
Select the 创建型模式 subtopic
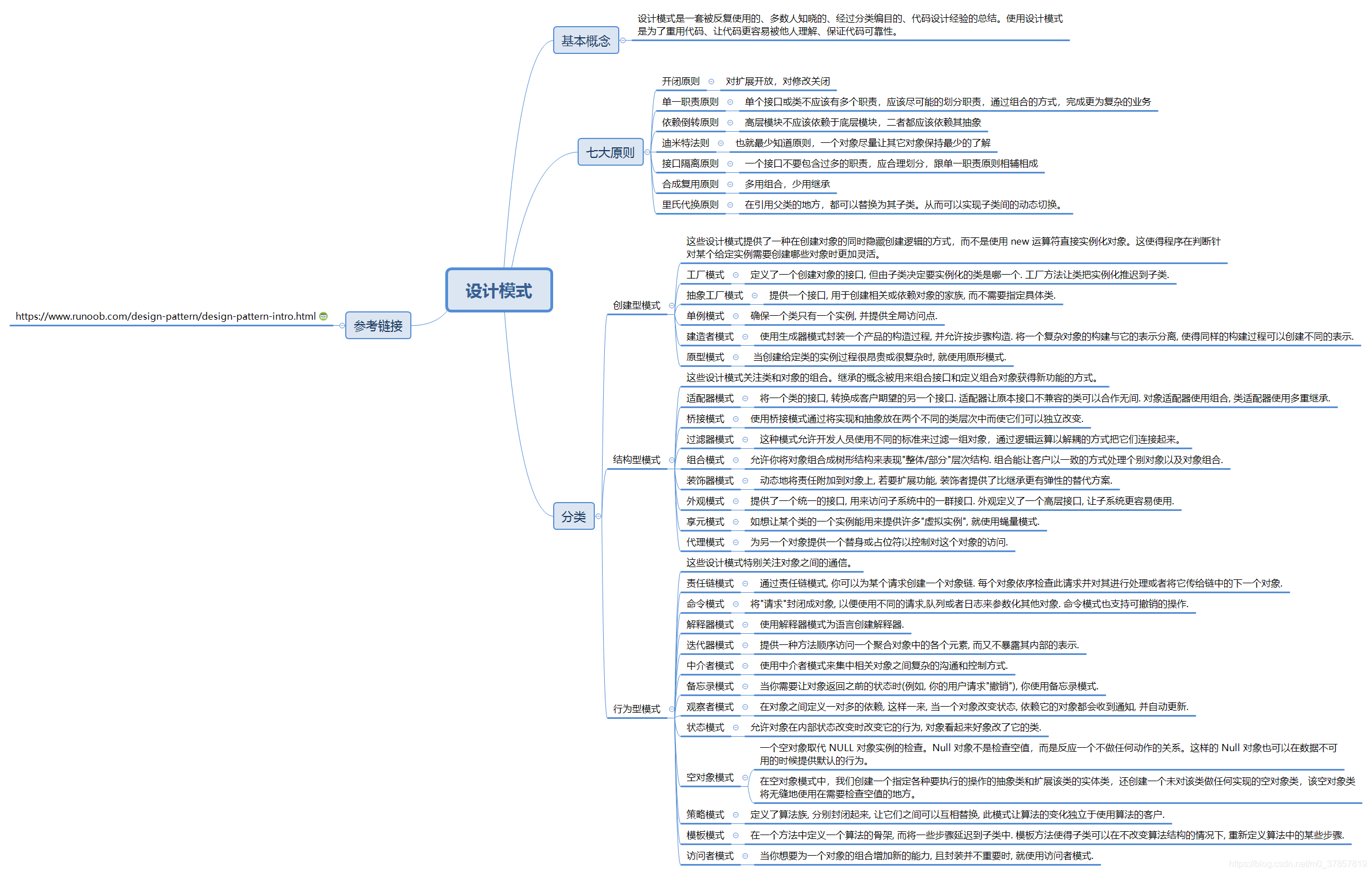pos(637,305)
